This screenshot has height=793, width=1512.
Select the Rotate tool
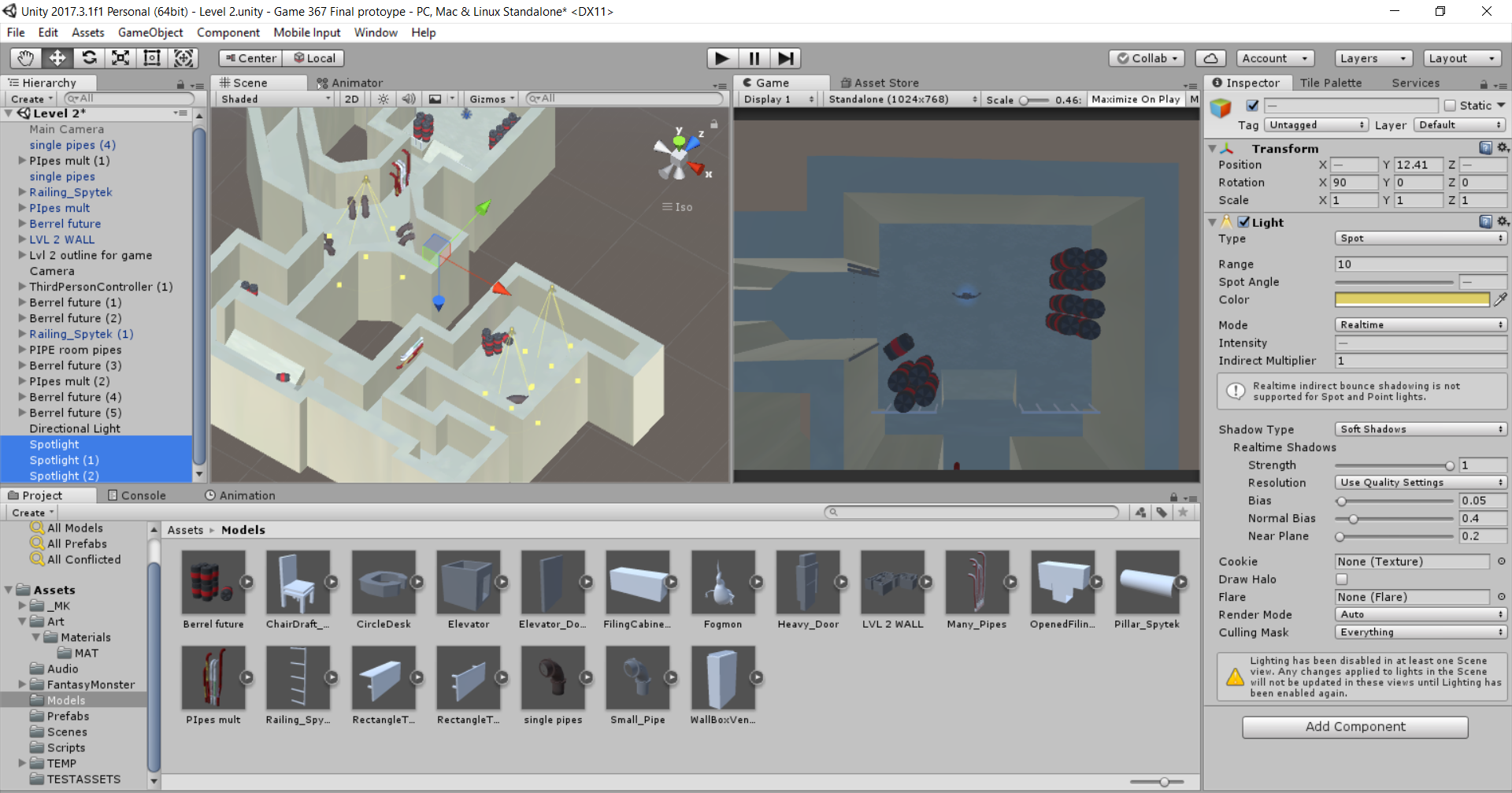tap(89, 58)
